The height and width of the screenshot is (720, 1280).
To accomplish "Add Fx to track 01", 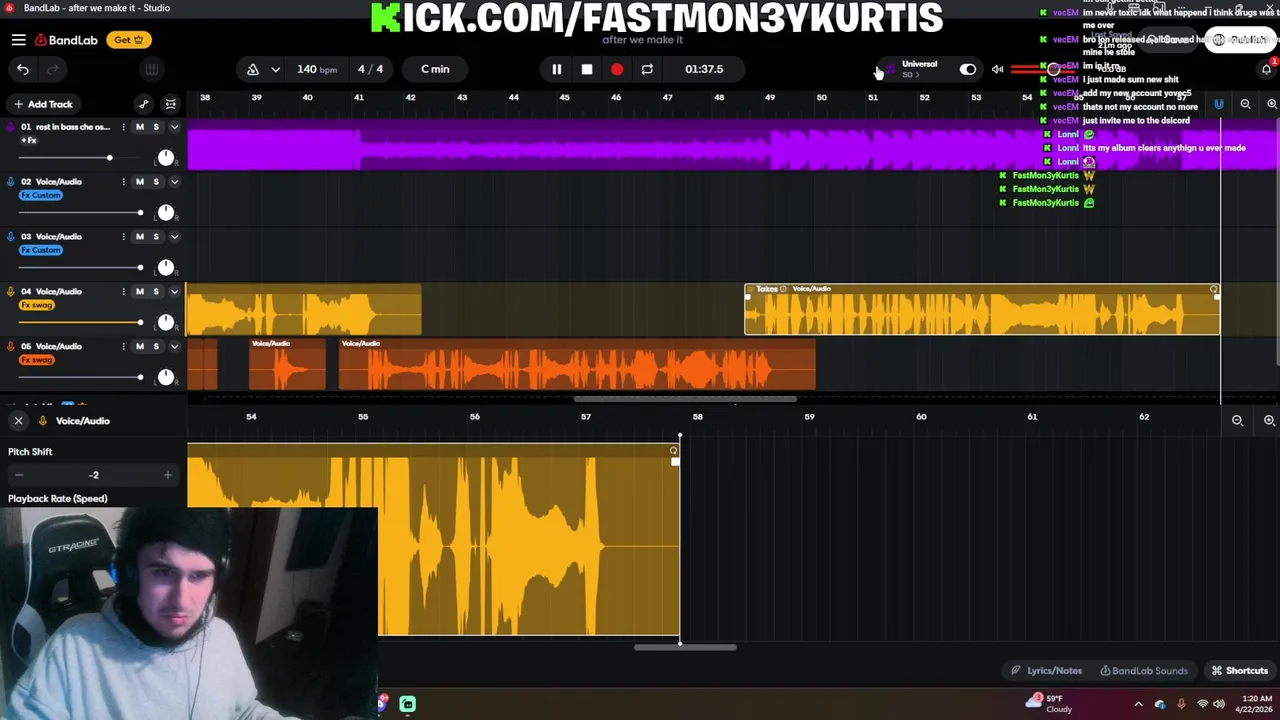I will pos(29,141).
